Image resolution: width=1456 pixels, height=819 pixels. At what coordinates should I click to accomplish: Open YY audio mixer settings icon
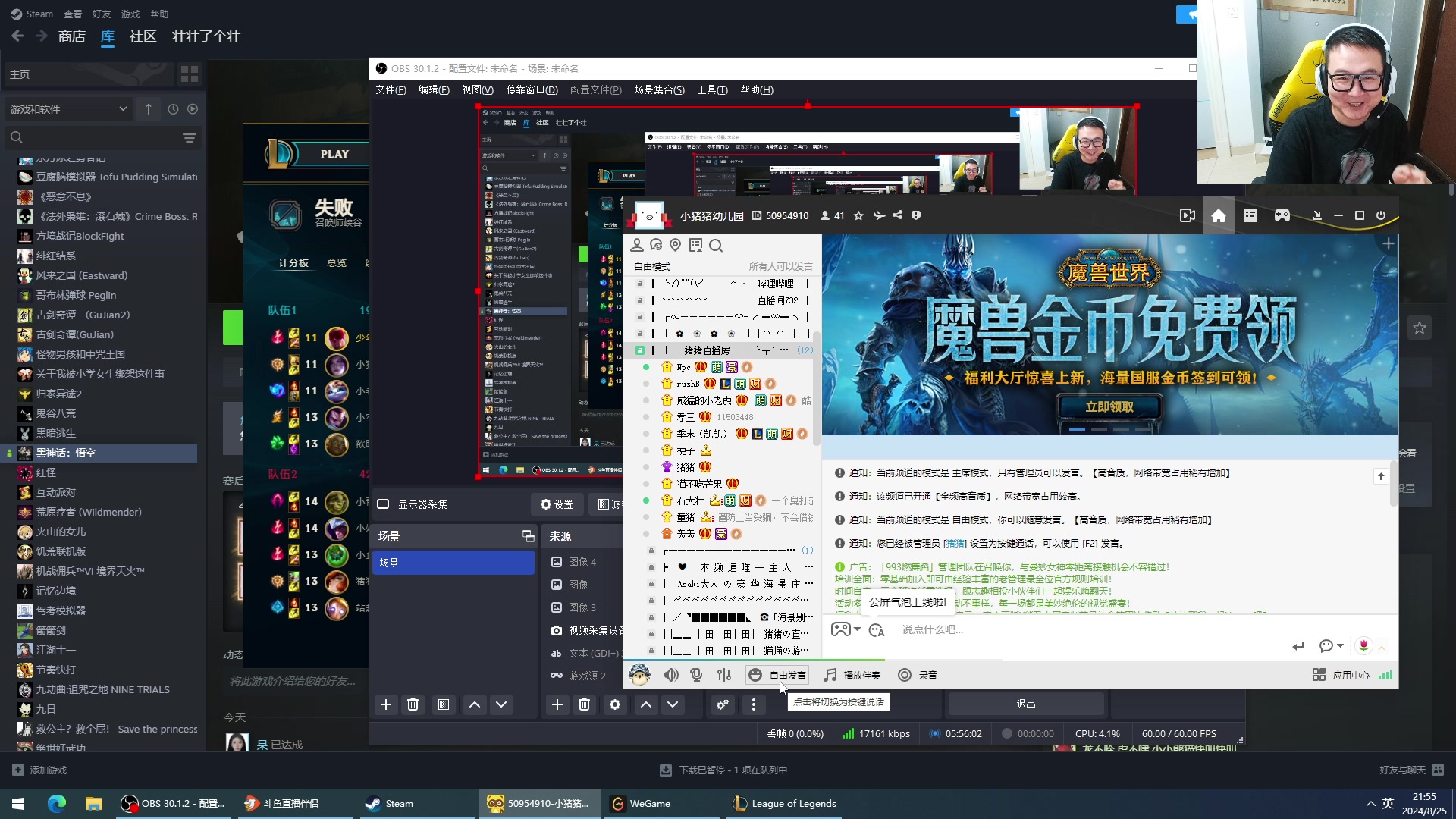tap(724, 675)
